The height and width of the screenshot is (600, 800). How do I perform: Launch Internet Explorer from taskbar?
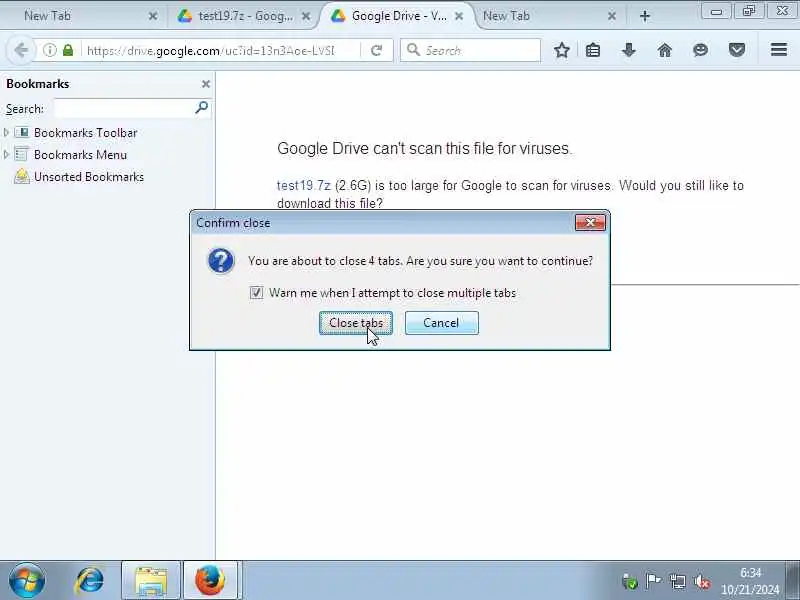tap(90, 581)
